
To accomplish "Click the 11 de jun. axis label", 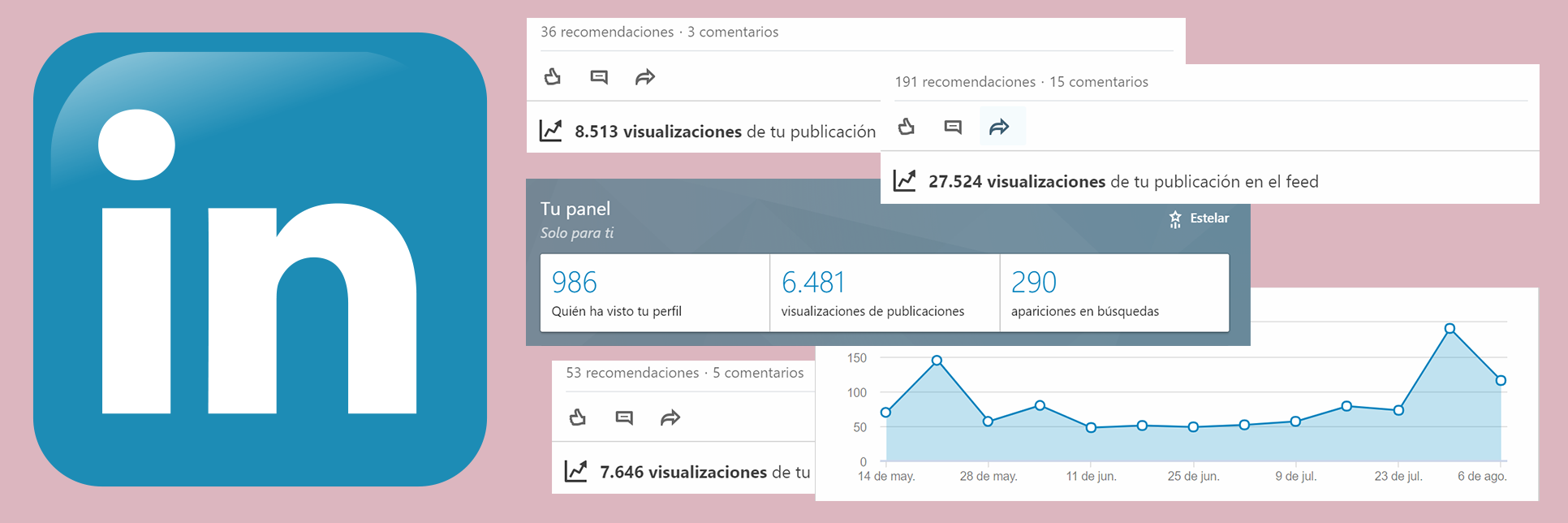I will 1091,477.
